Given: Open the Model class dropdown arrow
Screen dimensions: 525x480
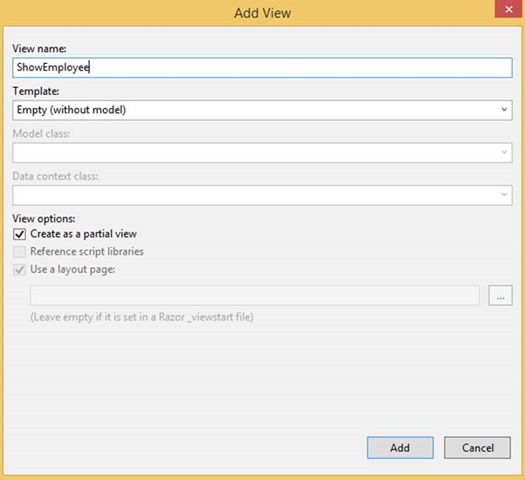Looking at the screenshot, I should click(x=504, y=152).
